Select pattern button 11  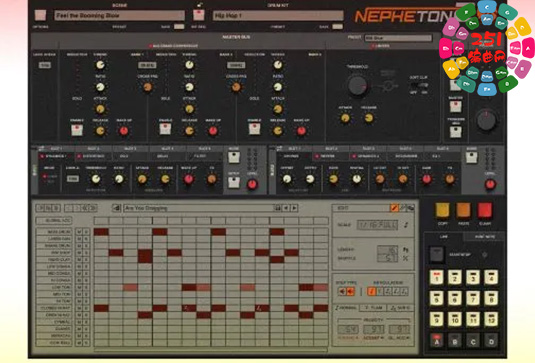point(473,319)
